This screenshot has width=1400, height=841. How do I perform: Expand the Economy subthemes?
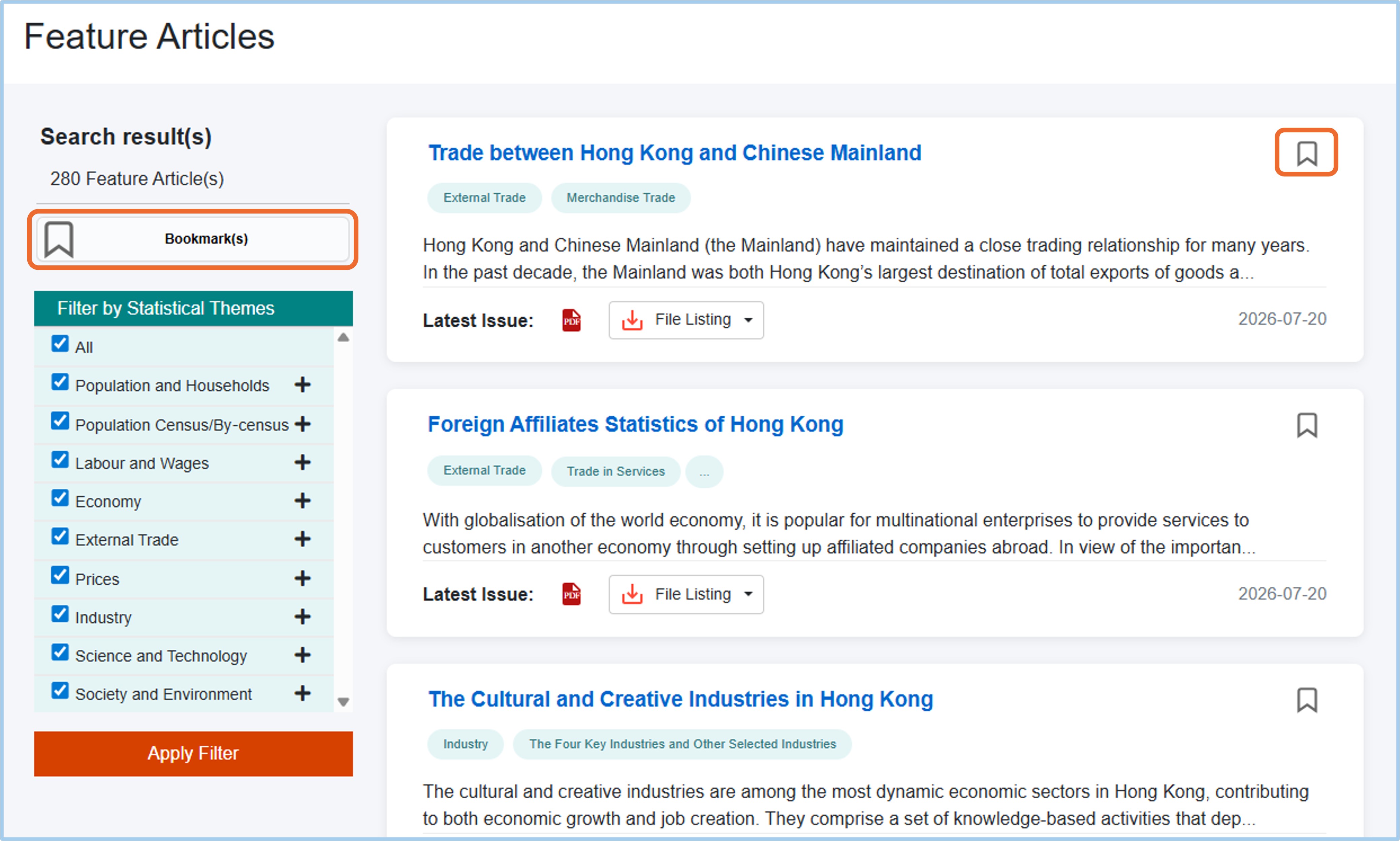point(303,500)
